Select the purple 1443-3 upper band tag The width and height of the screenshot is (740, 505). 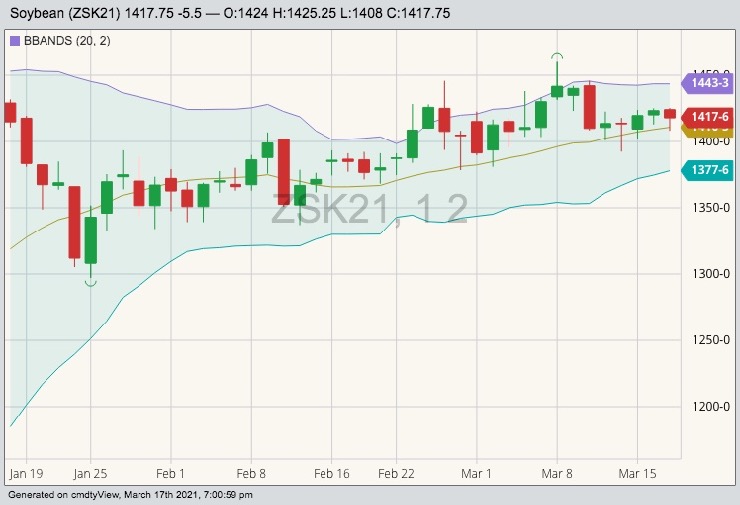pyautogui.click(x=709, y=83)
